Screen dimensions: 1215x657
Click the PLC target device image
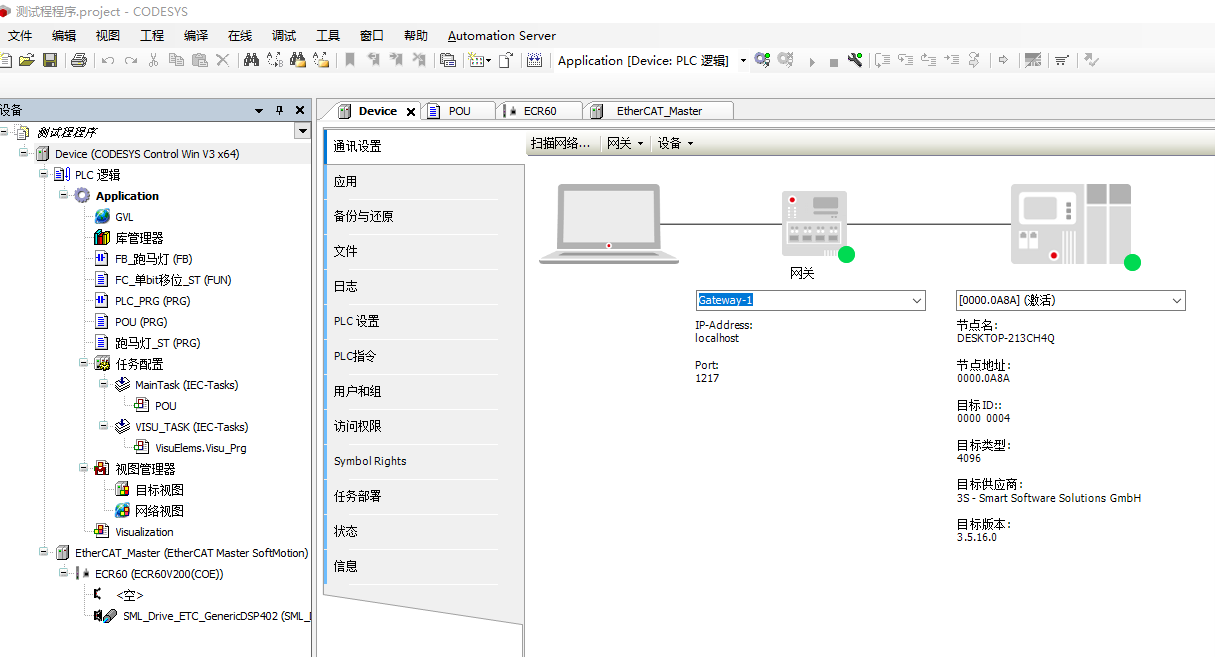coord(1071,223)
